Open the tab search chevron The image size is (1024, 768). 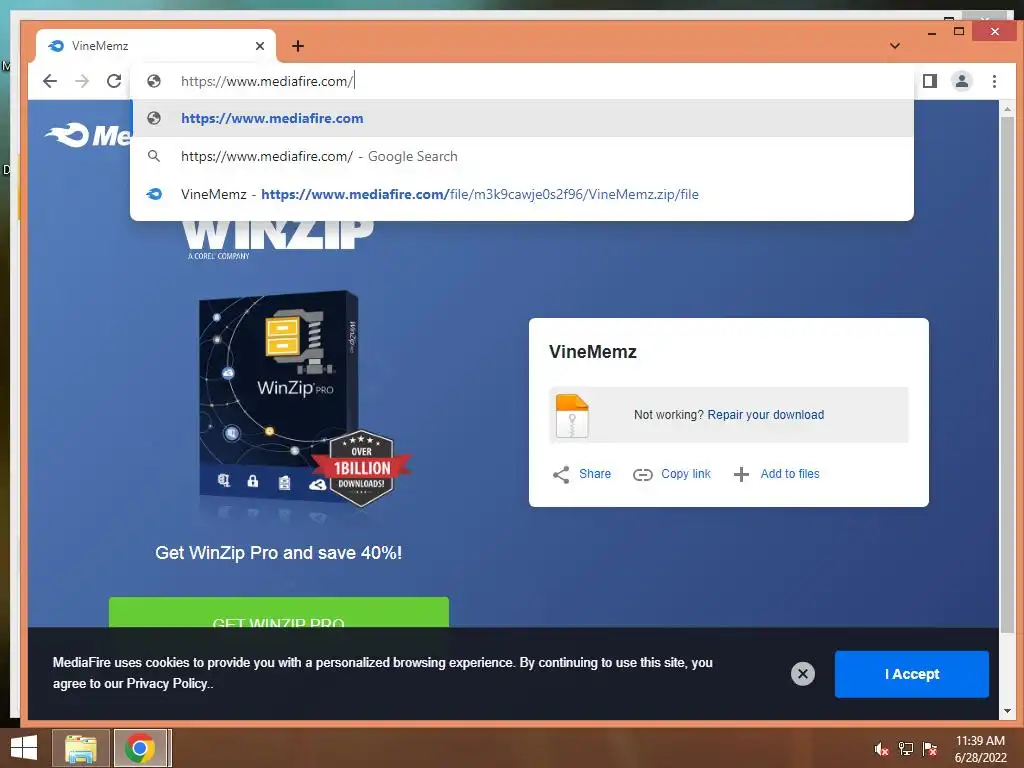coord(895,46)
